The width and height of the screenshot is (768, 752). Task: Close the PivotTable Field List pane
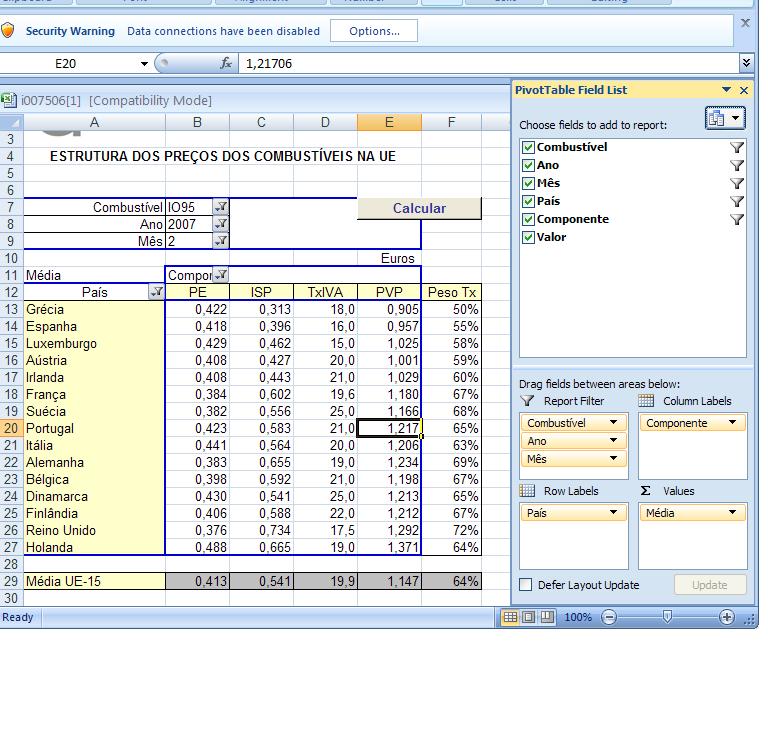(744, 90)
